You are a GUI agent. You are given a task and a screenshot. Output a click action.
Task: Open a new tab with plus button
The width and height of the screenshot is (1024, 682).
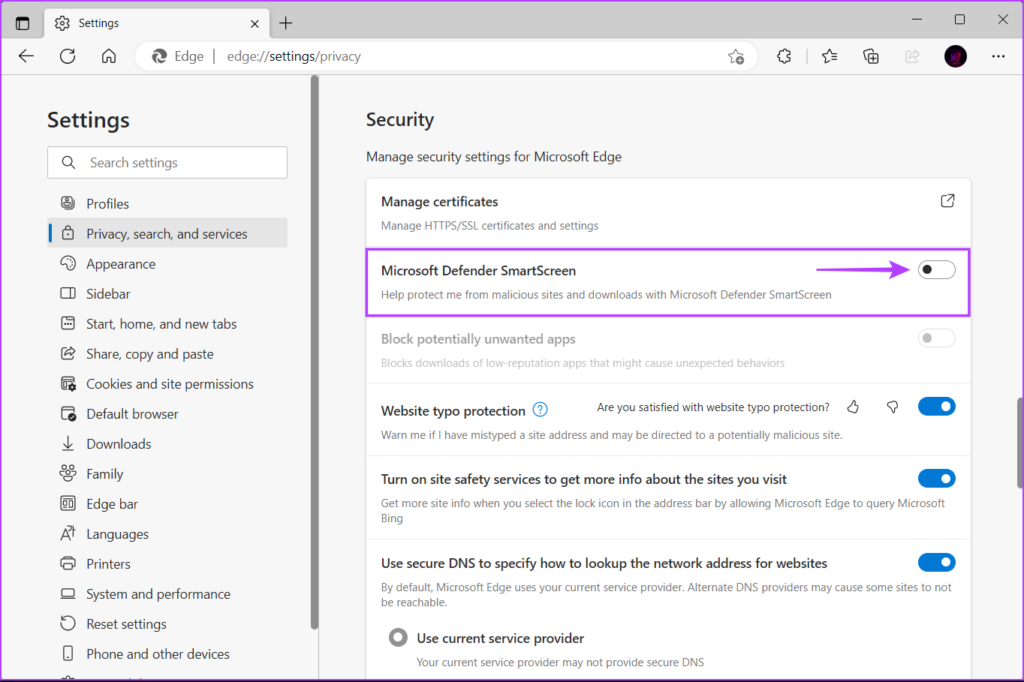285,24
